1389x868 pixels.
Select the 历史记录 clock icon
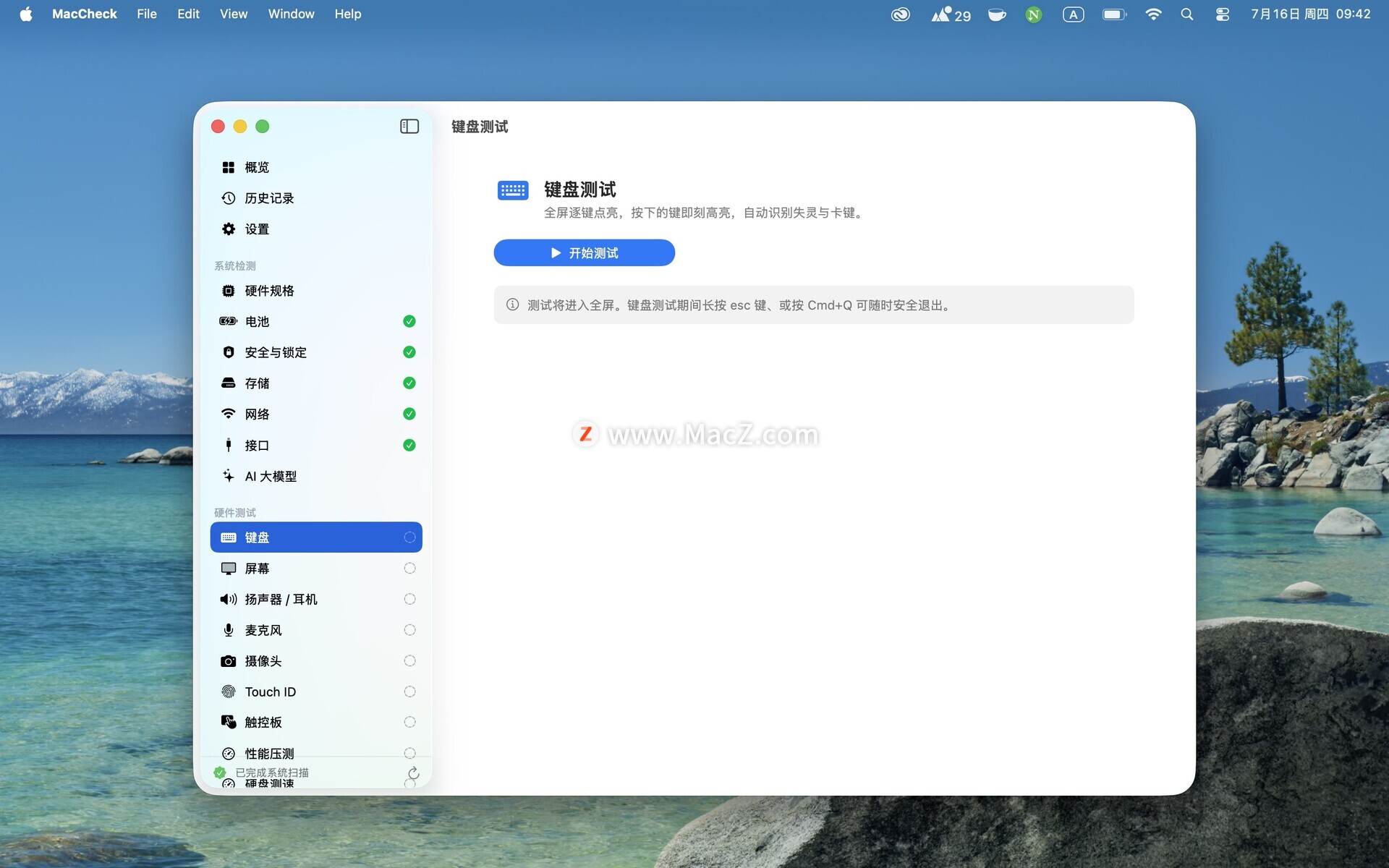tap(229, 198)
